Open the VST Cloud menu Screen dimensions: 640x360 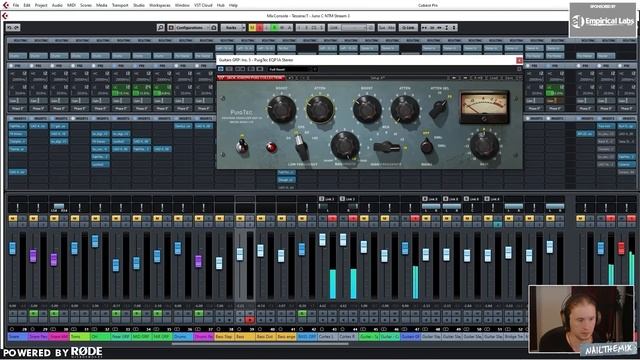tap(203, 5)
